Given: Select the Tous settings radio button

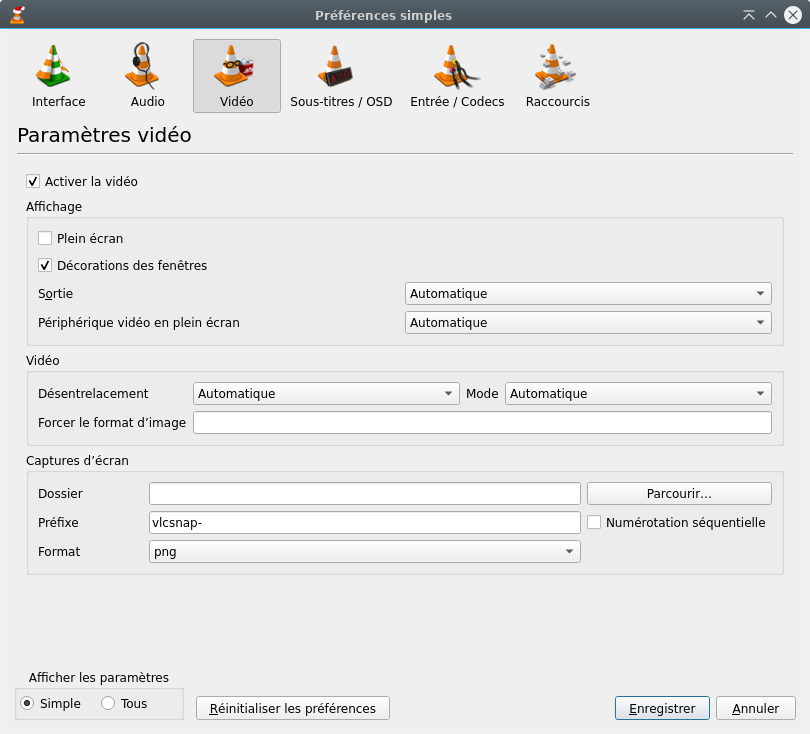Looking at the screenshot, I should click(x=108, y=704).
